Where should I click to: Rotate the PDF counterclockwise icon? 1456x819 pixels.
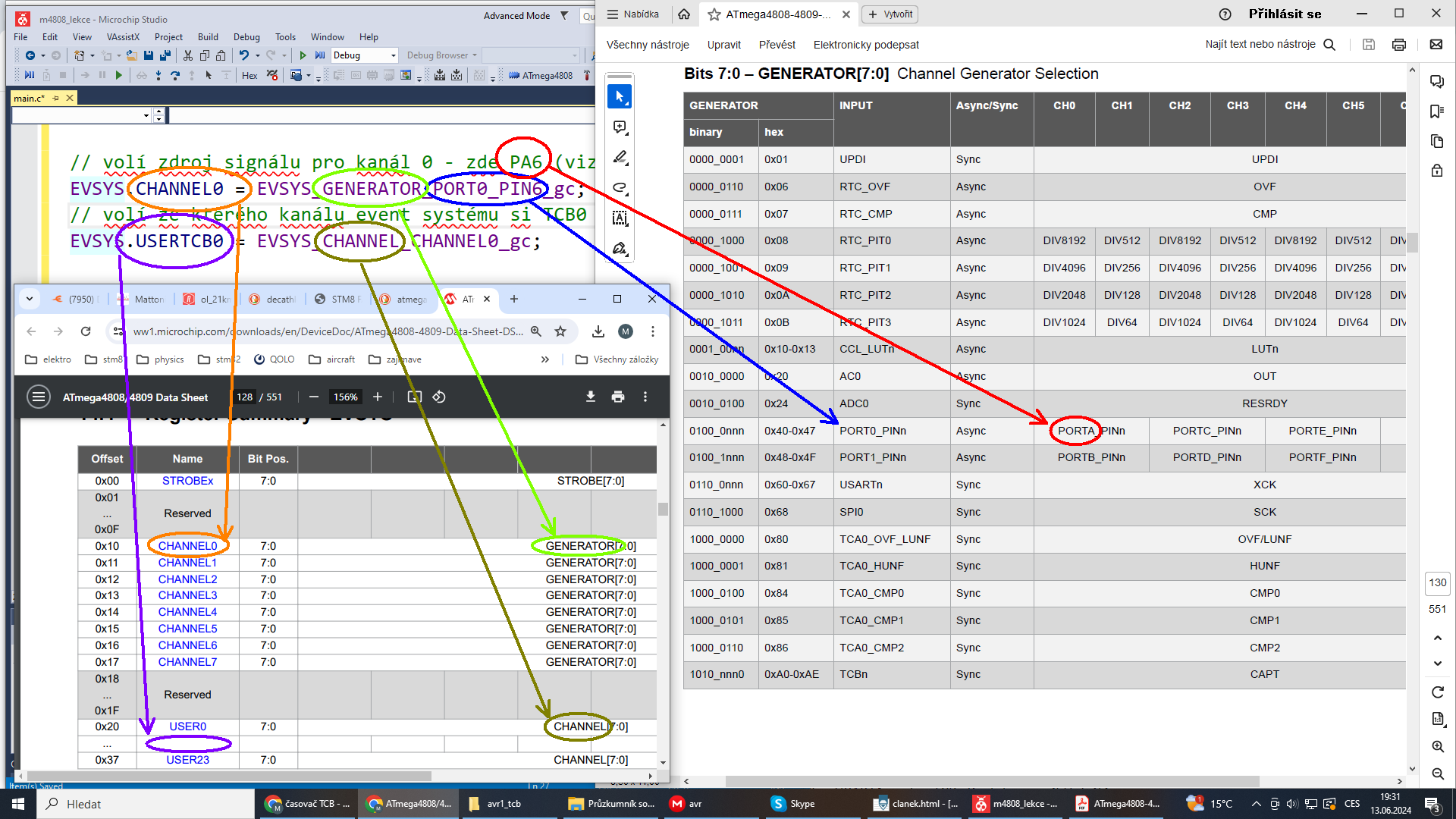point(438,397)
